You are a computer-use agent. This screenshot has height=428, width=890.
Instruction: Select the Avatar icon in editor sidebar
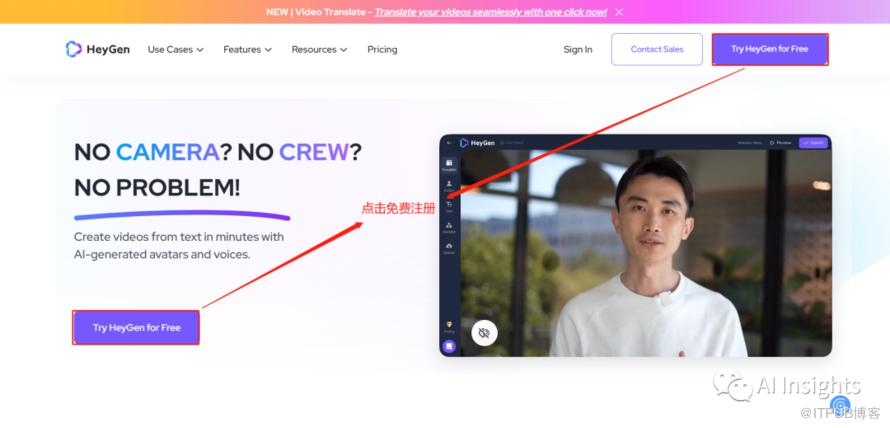[449, 185]
